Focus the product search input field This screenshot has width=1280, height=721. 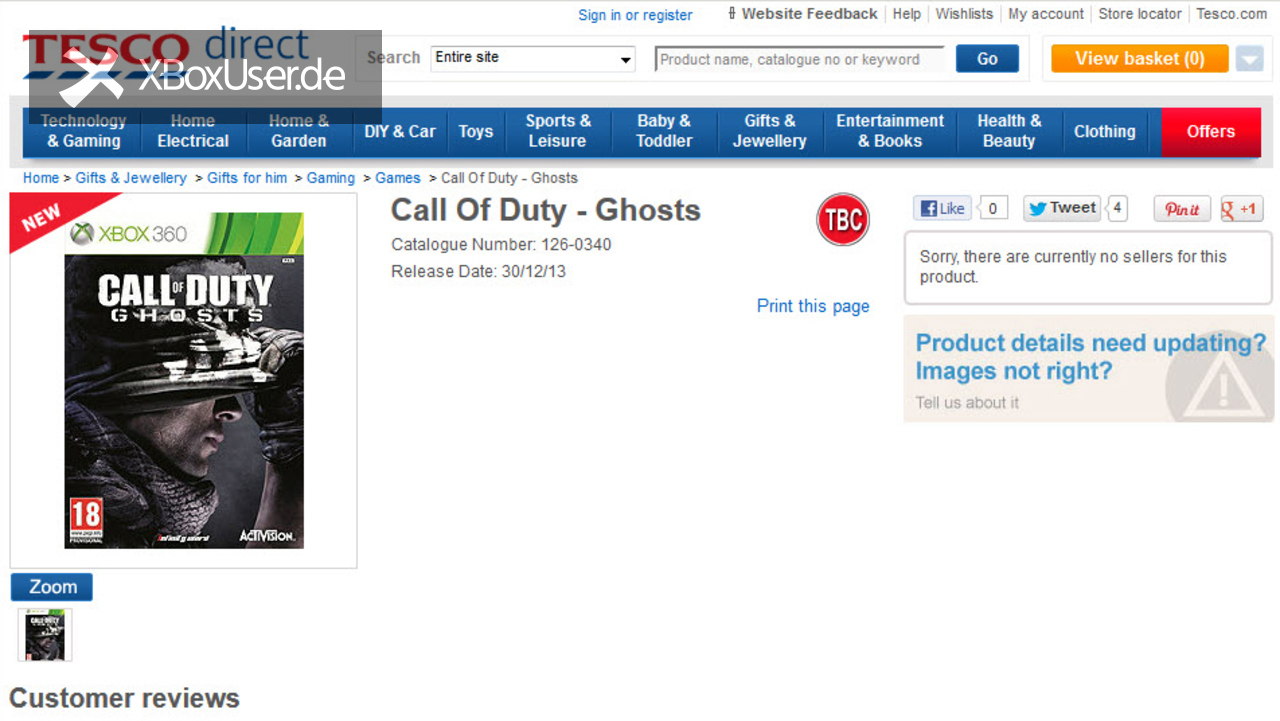coord(799,59)
